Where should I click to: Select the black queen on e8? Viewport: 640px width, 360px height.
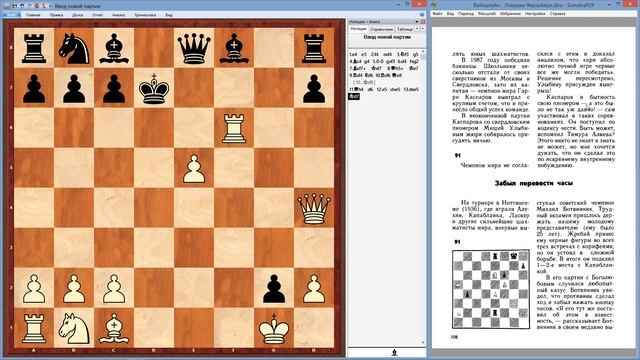(194, 48)
